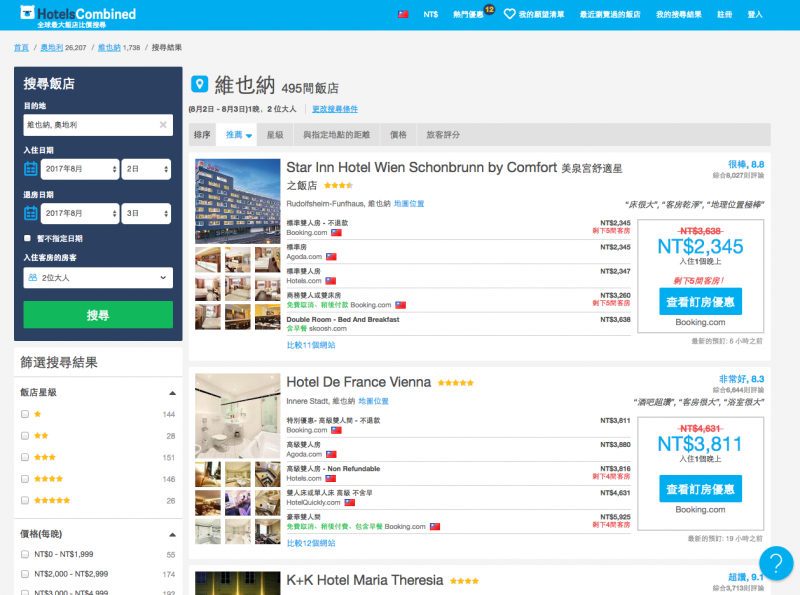Click Star Inn rating 很棒, 8.8

pyautogui.click(x=746, y=164)
